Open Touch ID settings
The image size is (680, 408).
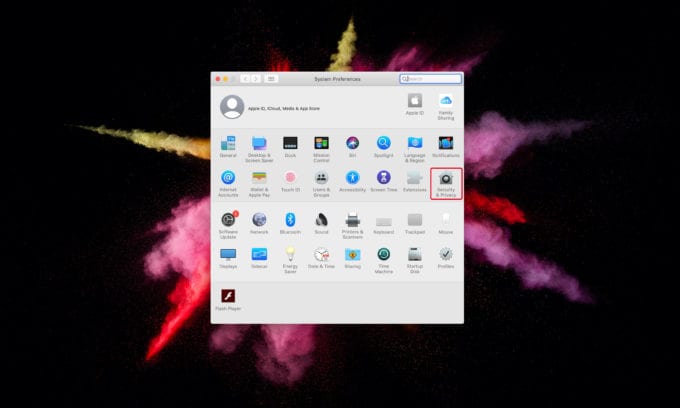(290, 178)
